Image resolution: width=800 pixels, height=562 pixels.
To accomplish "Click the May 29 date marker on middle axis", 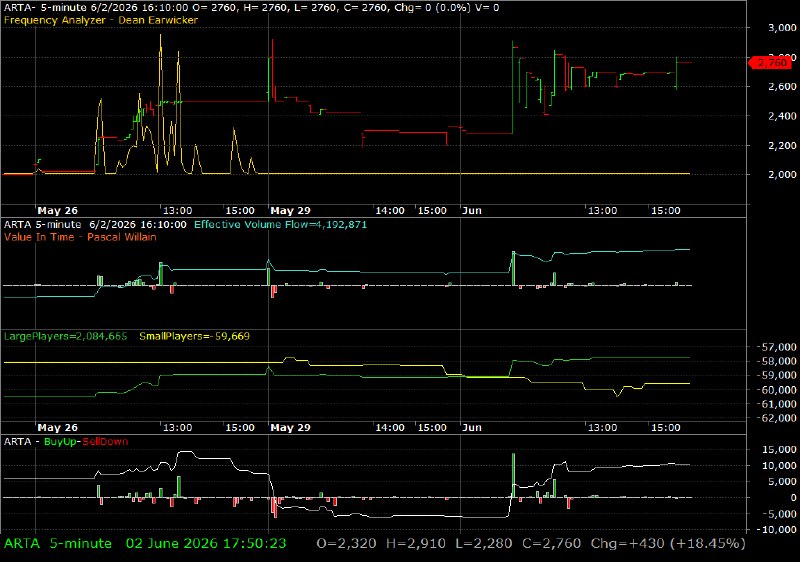I will point(290,427).
